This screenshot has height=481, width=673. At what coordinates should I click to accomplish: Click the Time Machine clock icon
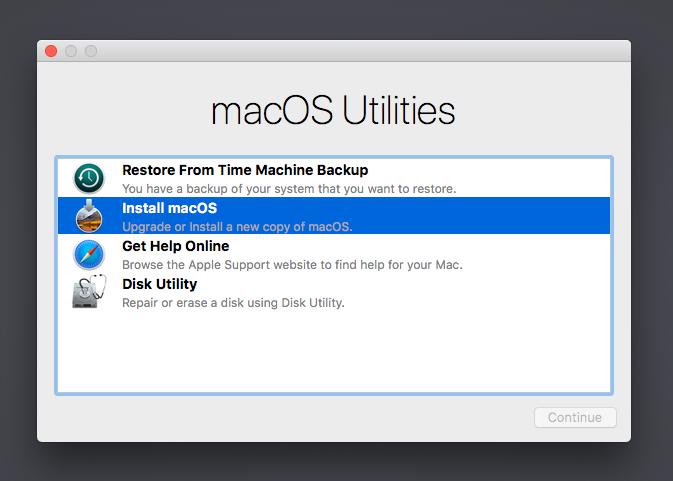(x=89, y=178)
